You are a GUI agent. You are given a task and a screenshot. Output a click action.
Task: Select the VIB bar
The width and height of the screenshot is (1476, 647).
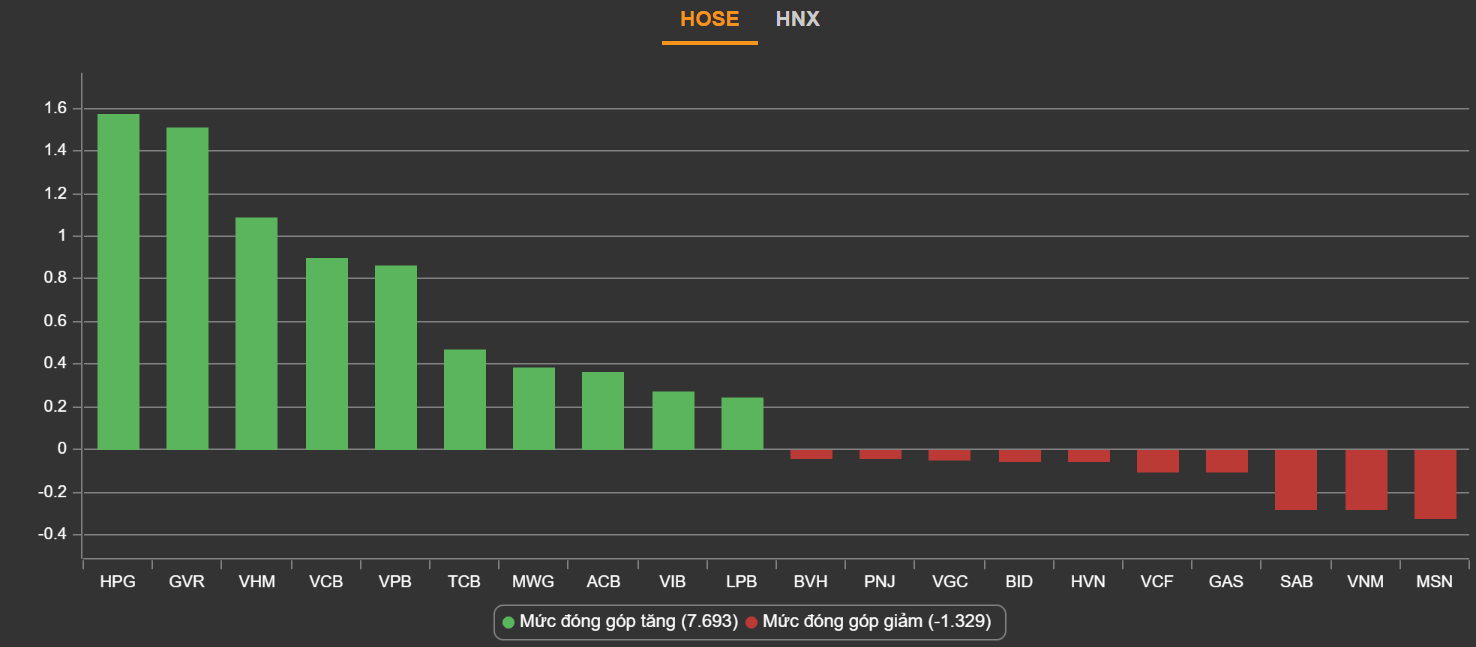coord(673,420)
